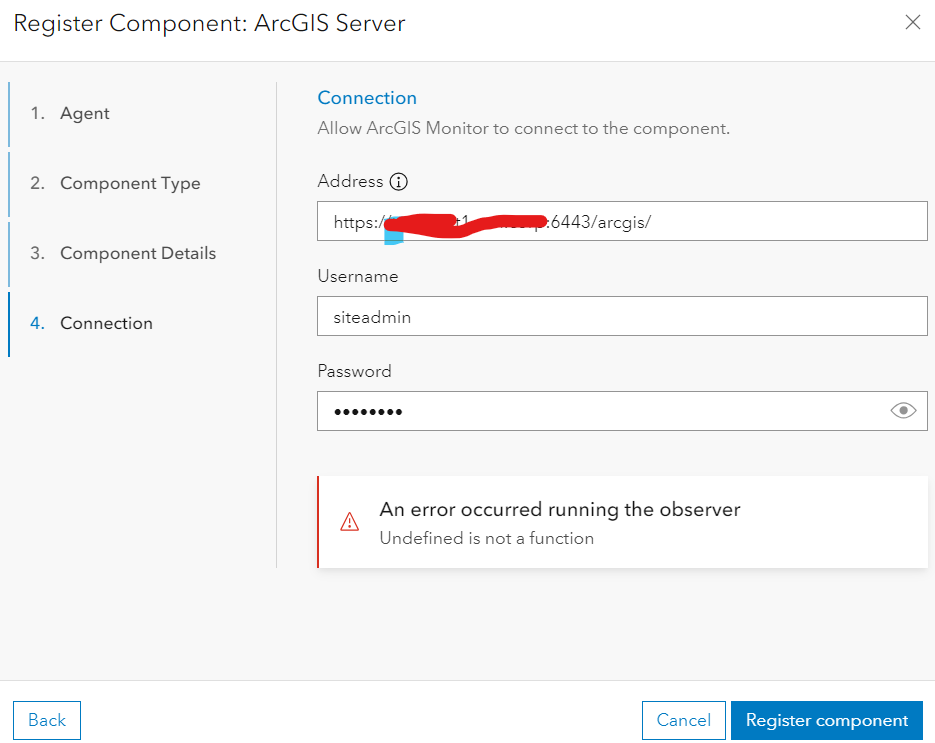The width and height of the screenshot is (935, 743).
Task: Click the Cancel button
Action: point(683,720)
